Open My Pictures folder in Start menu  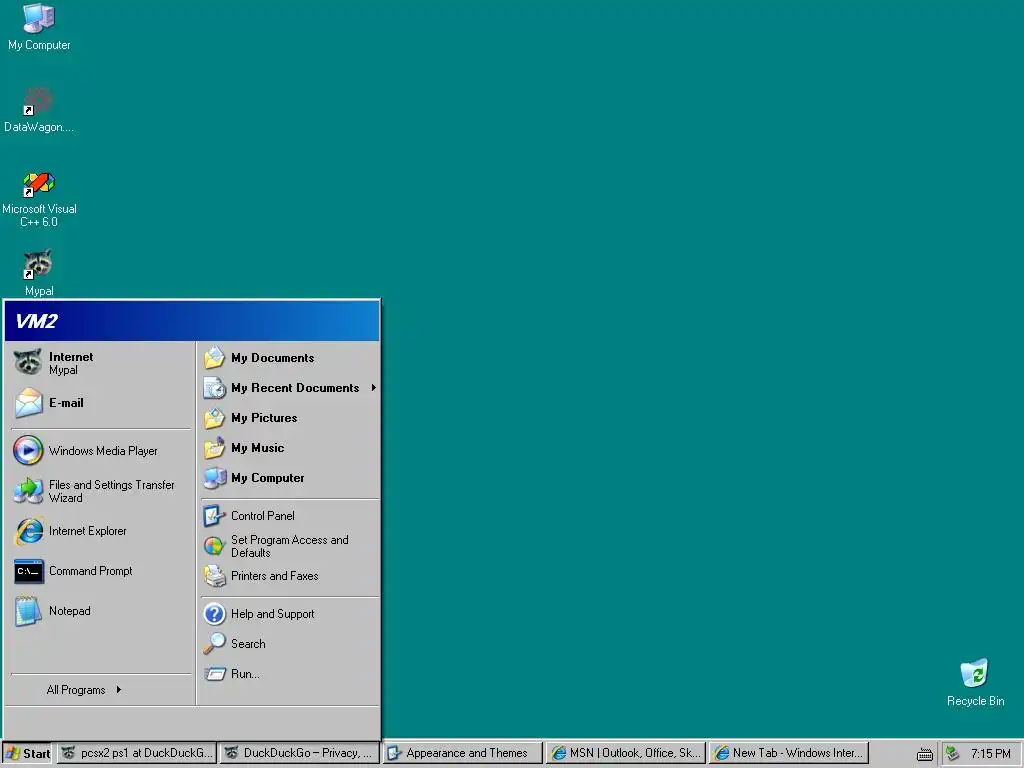coord(289,418)
